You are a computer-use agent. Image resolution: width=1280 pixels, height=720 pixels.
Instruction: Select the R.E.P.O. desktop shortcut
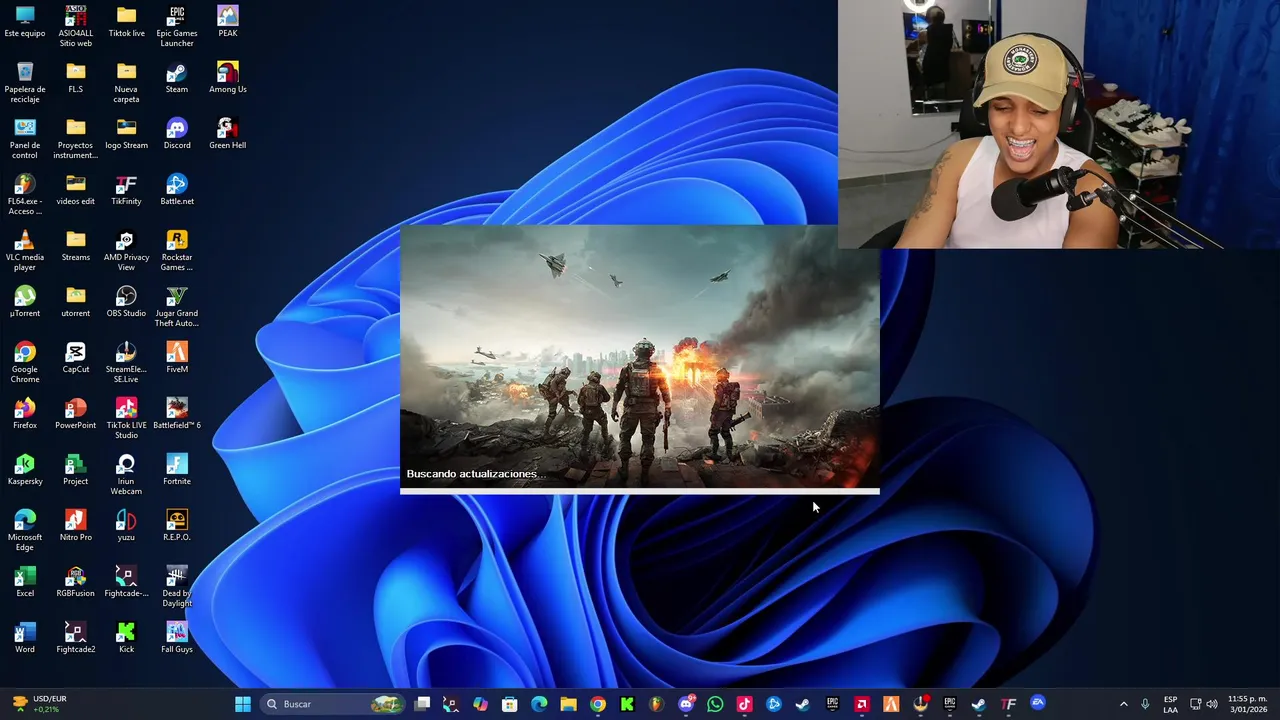177,526
